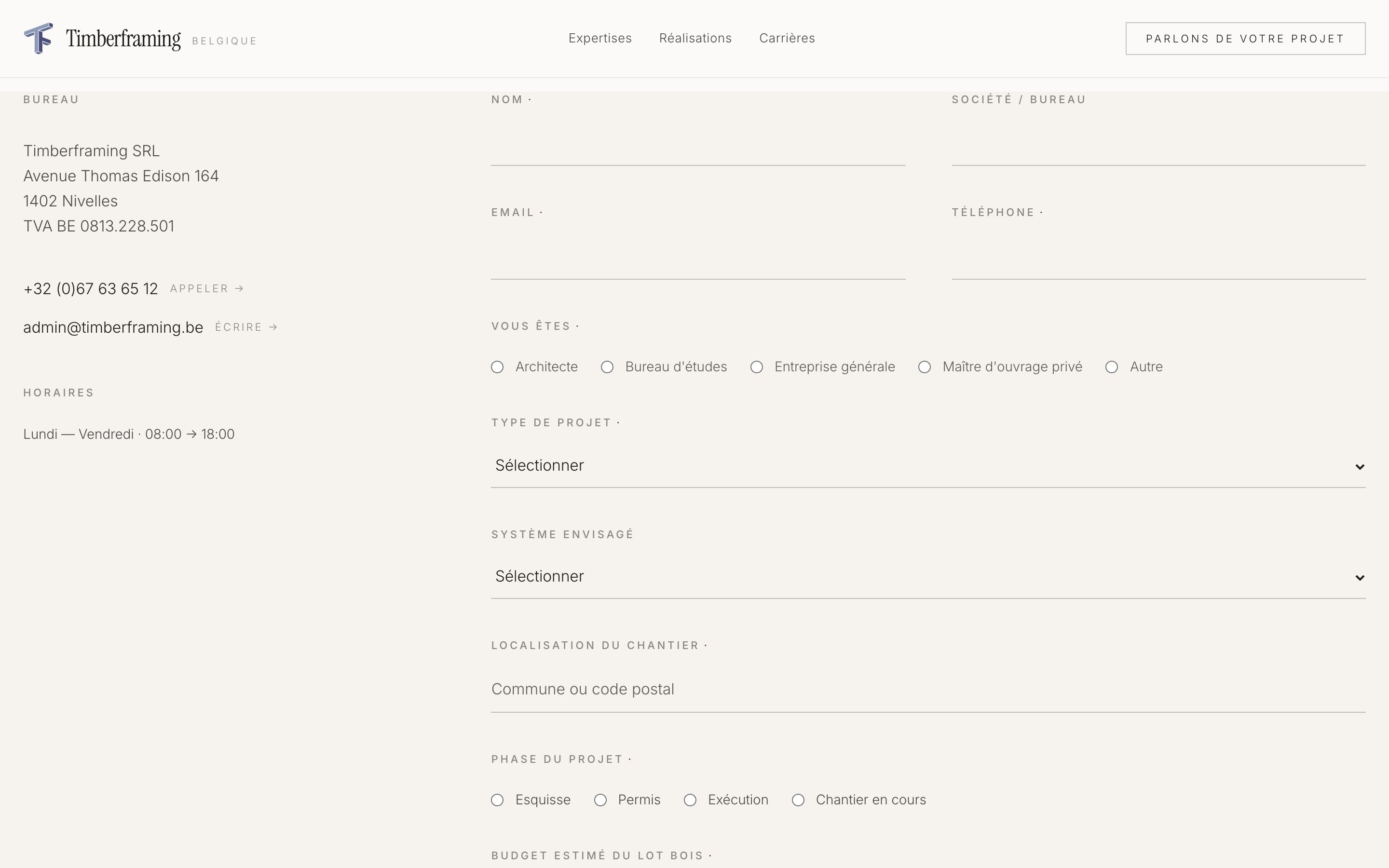
Task: Click the BELGIQUE label in header
Action: point(224,41)
